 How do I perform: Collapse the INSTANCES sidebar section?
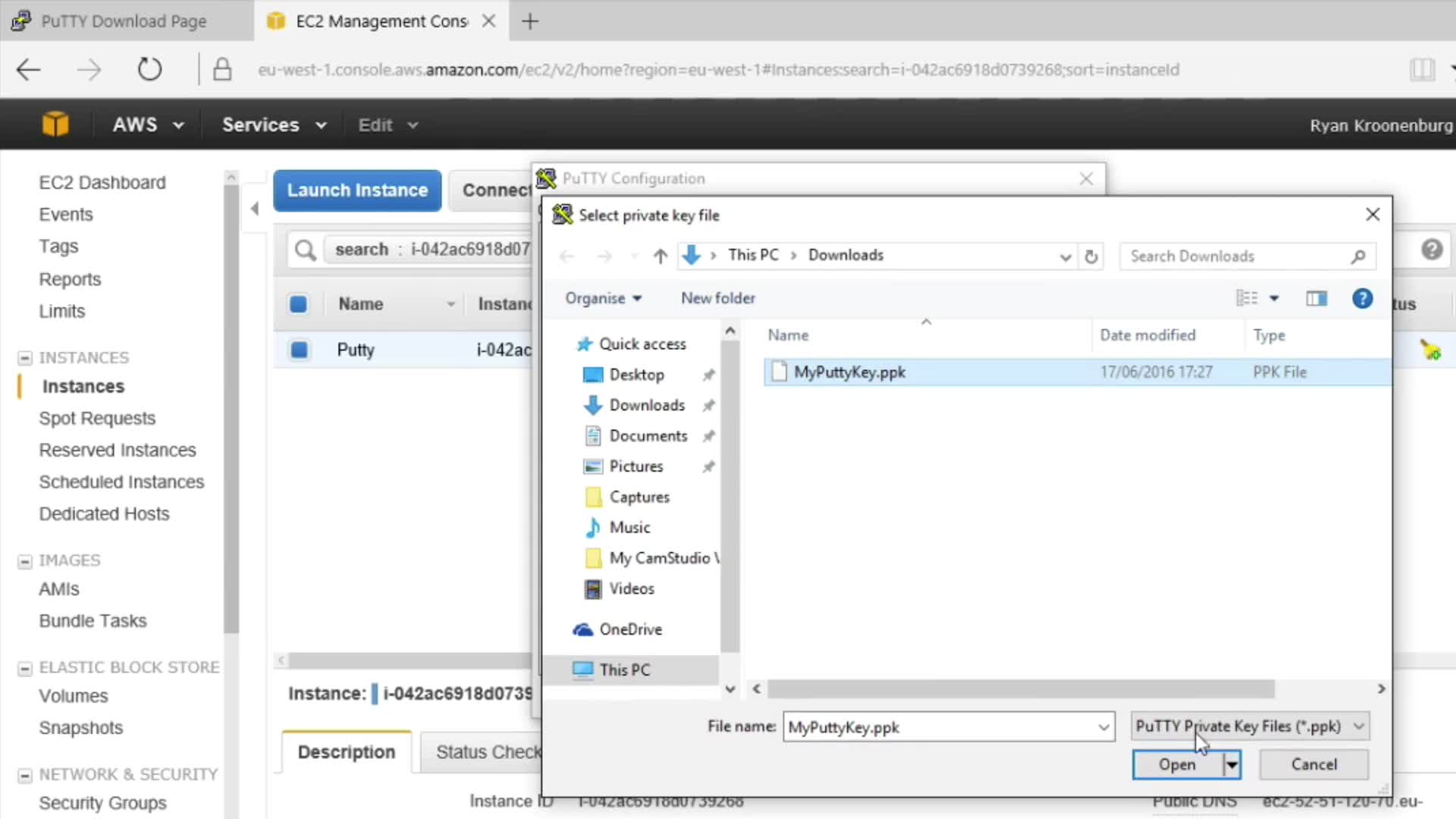[25, 358]
